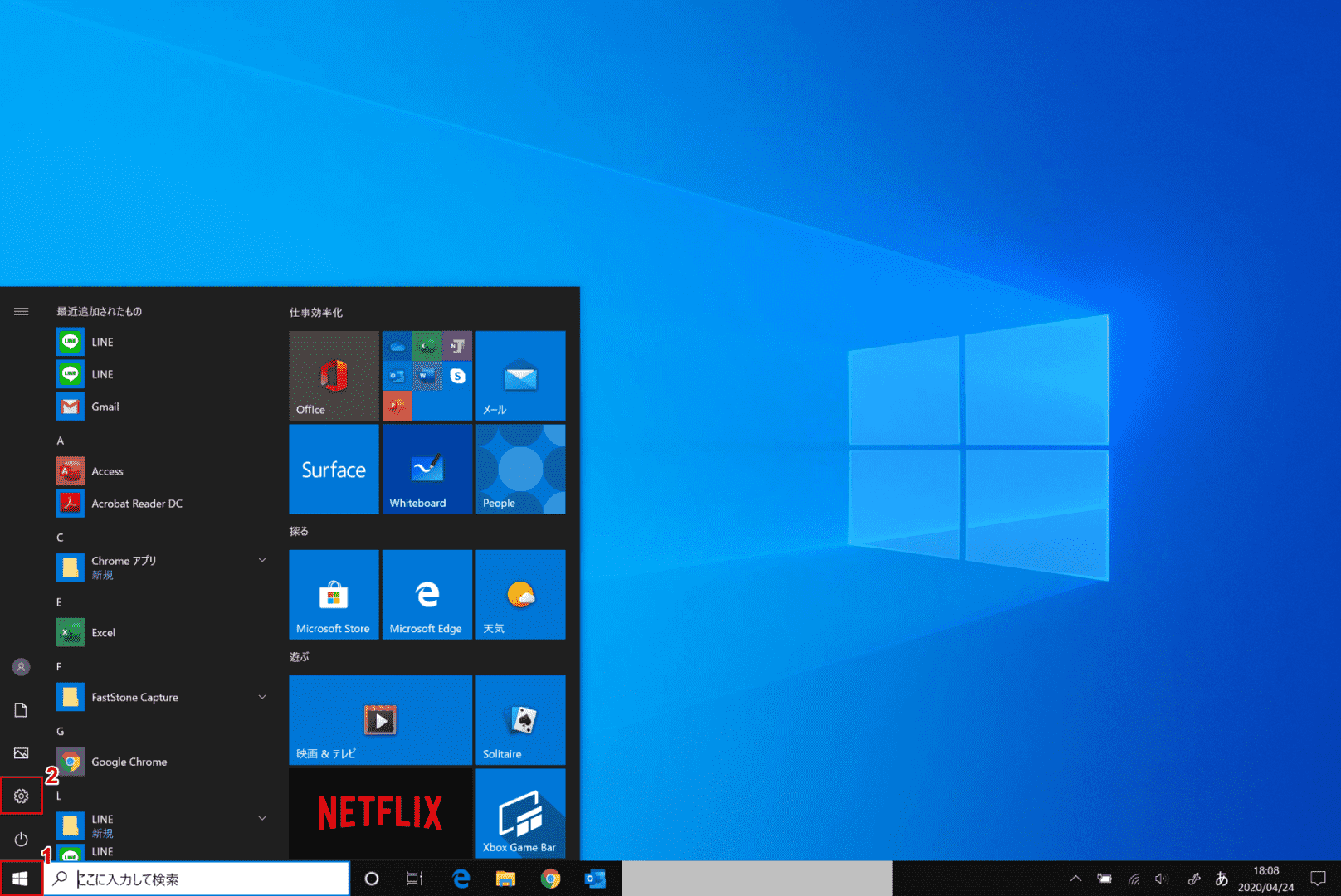Click the letter E group header
The image size is (1341, 896).
[x=59, y=602]
